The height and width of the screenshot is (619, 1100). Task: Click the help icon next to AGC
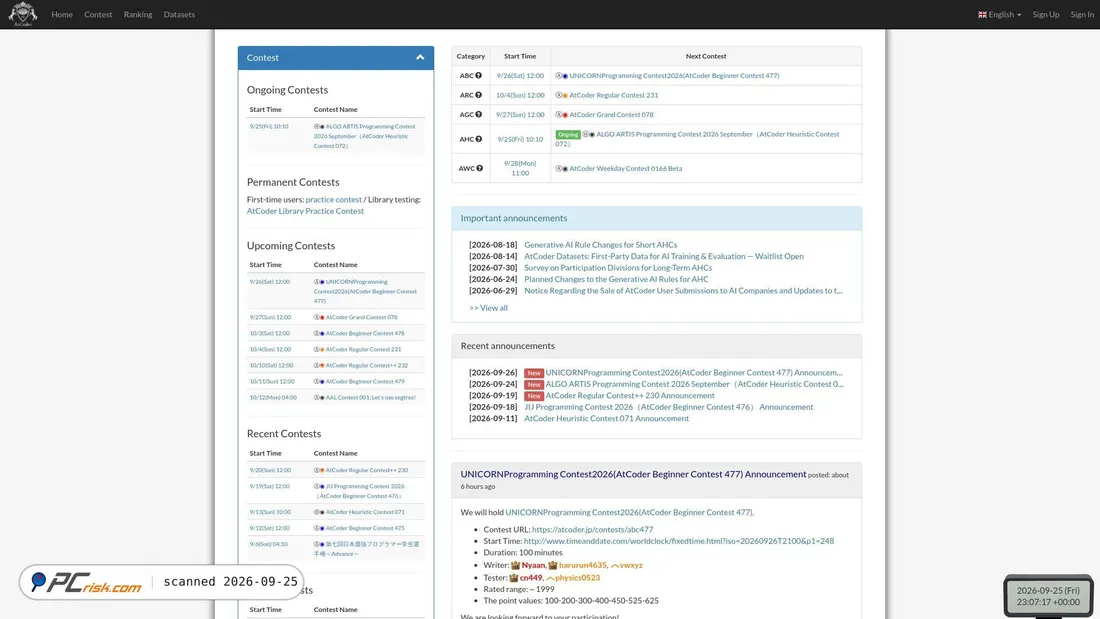pyautogui.click(x=478, y=114)
